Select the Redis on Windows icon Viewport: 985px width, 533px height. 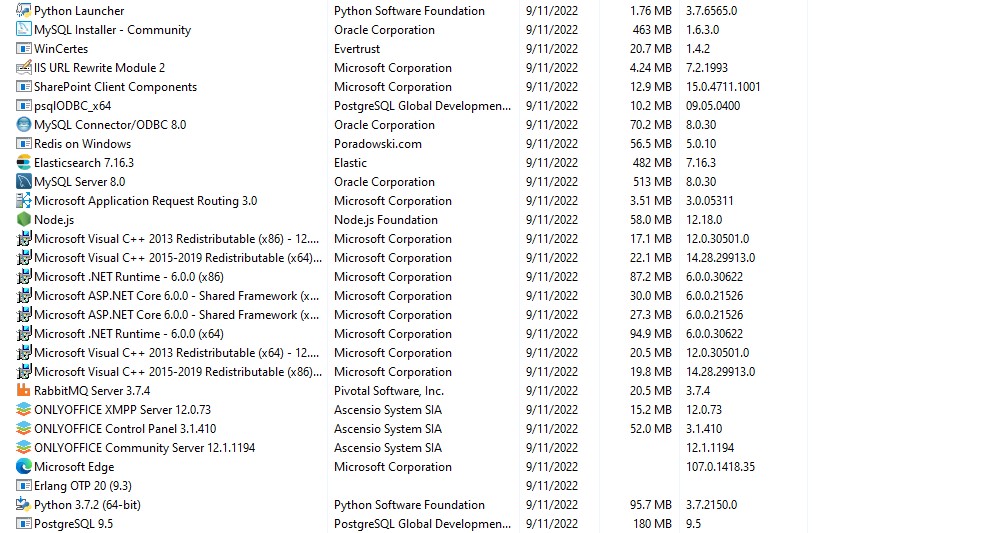point(23,143)
